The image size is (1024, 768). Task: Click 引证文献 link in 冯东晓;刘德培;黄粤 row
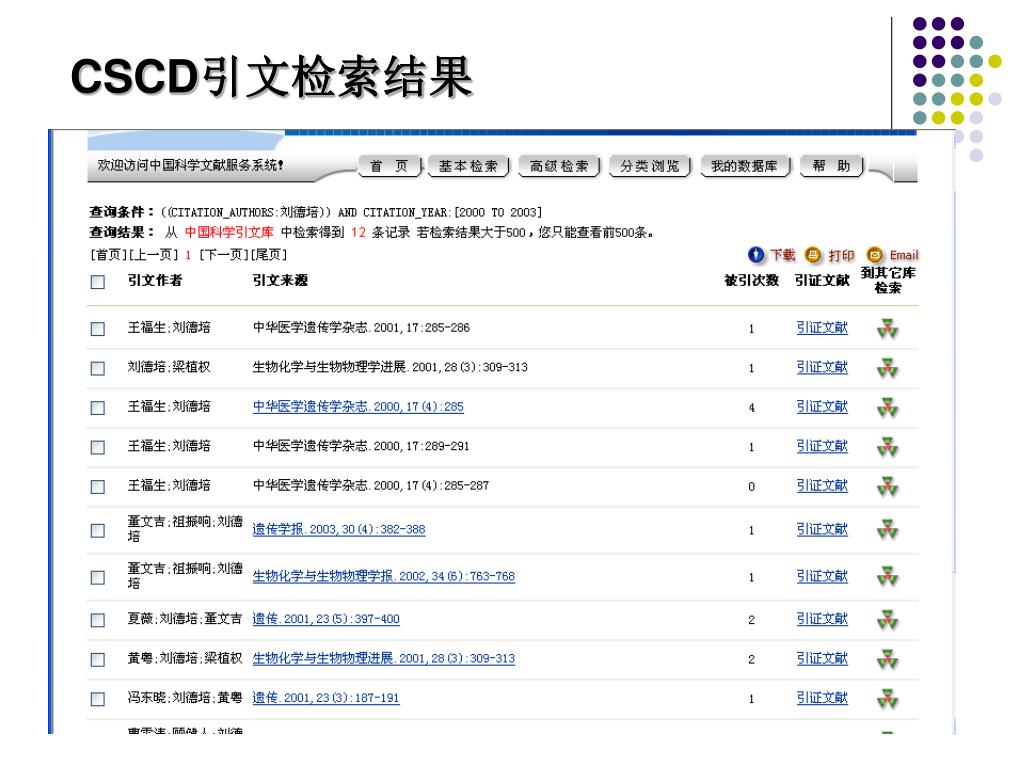[x=822, y=698]
